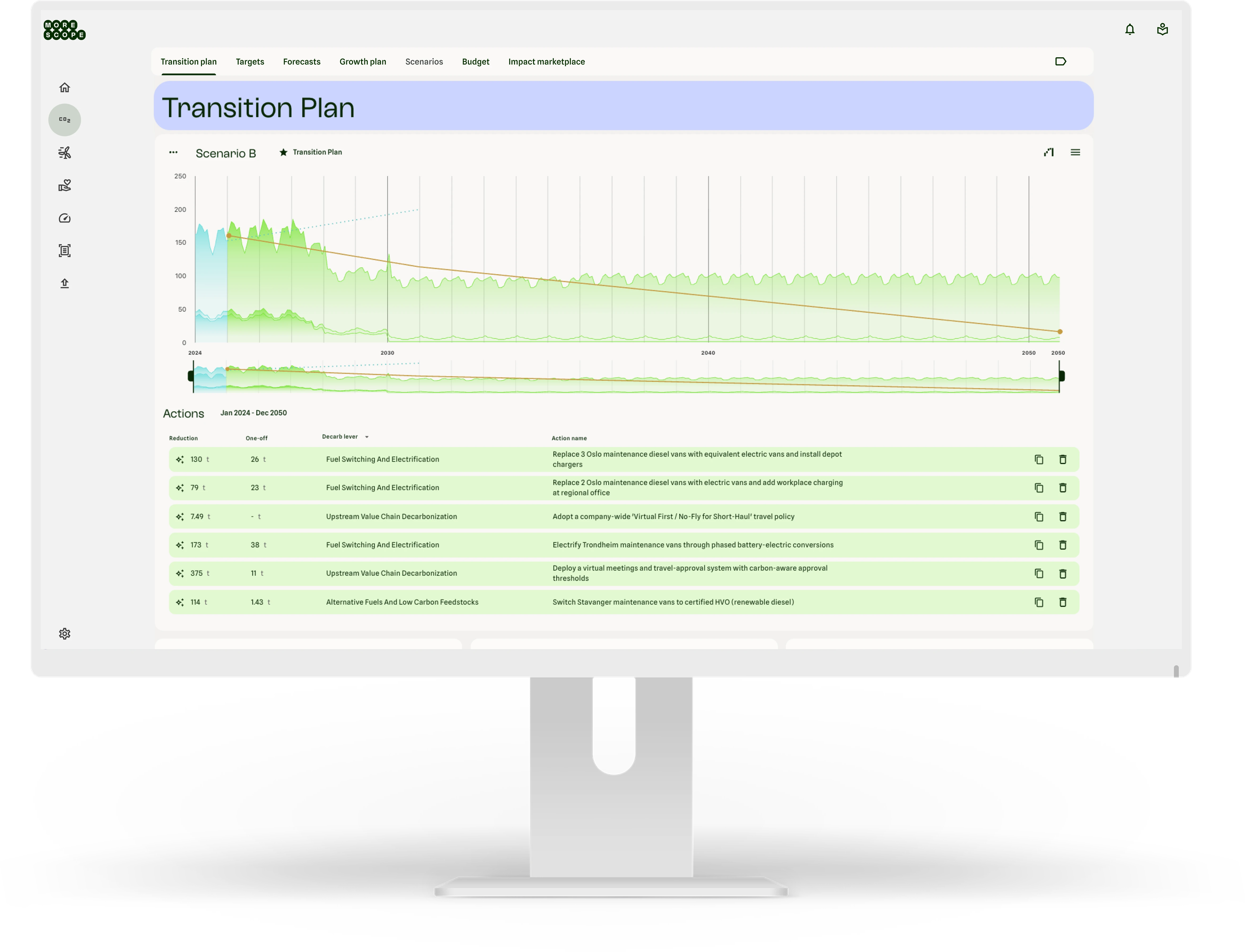Click sparkle icon on 375 t row
Screen dimensions: 1245x952
click(x=179, y=574)
